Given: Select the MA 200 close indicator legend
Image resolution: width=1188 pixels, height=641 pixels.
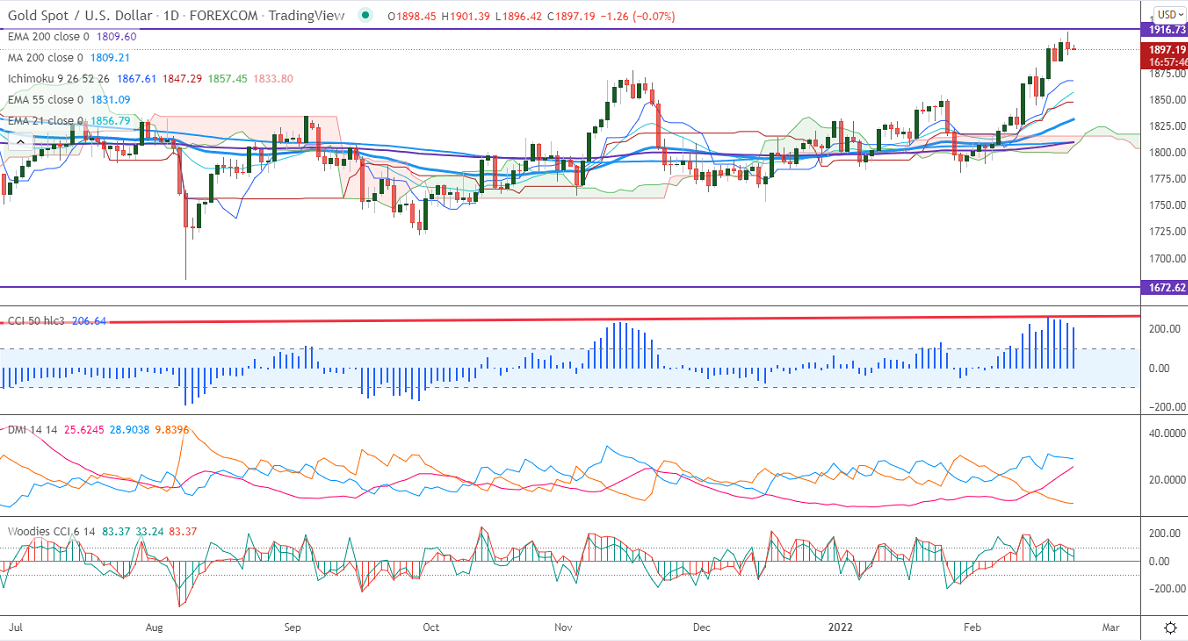Looking at the screenshot, I should (45, 58).
